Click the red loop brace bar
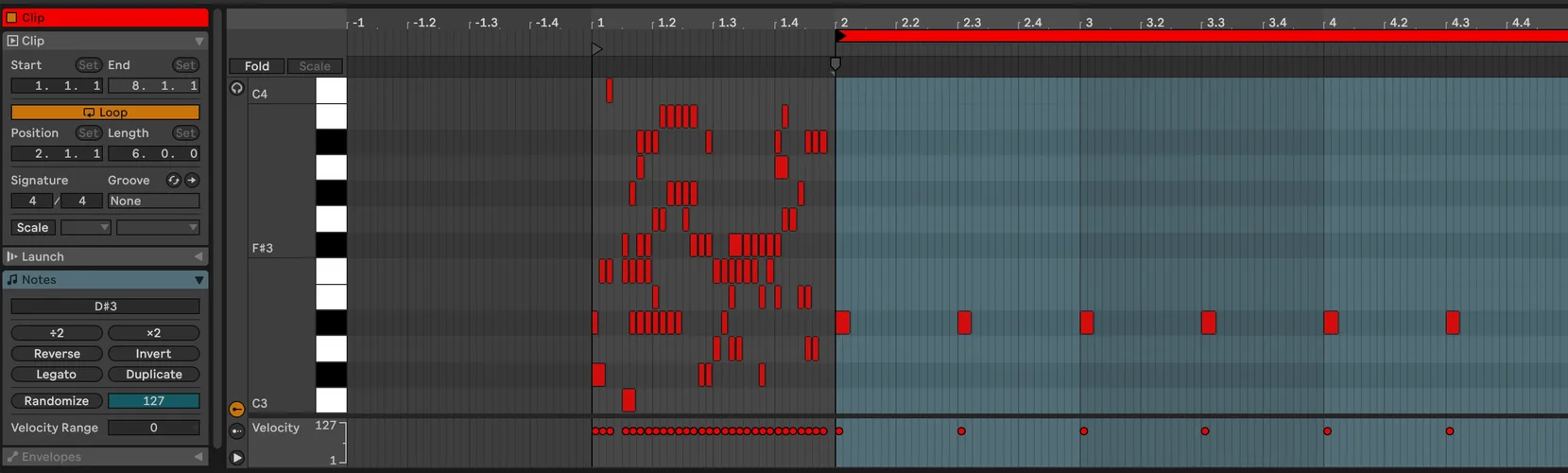Screen dimensions: 1568x473 coord(1206,36)
